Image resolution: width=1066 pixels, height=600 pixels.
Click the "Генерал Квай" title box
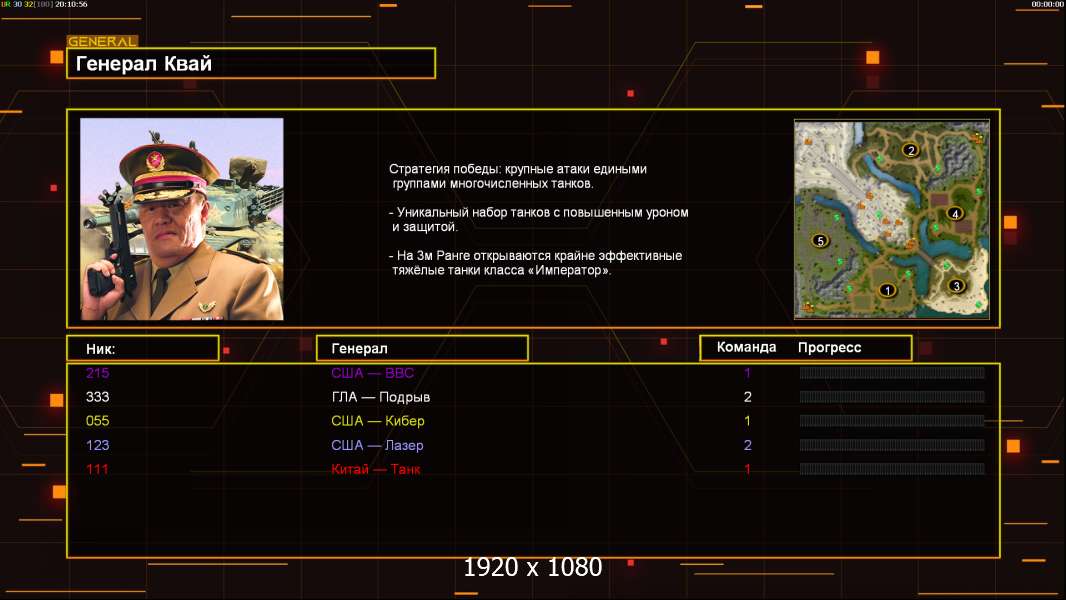[250, 64]
